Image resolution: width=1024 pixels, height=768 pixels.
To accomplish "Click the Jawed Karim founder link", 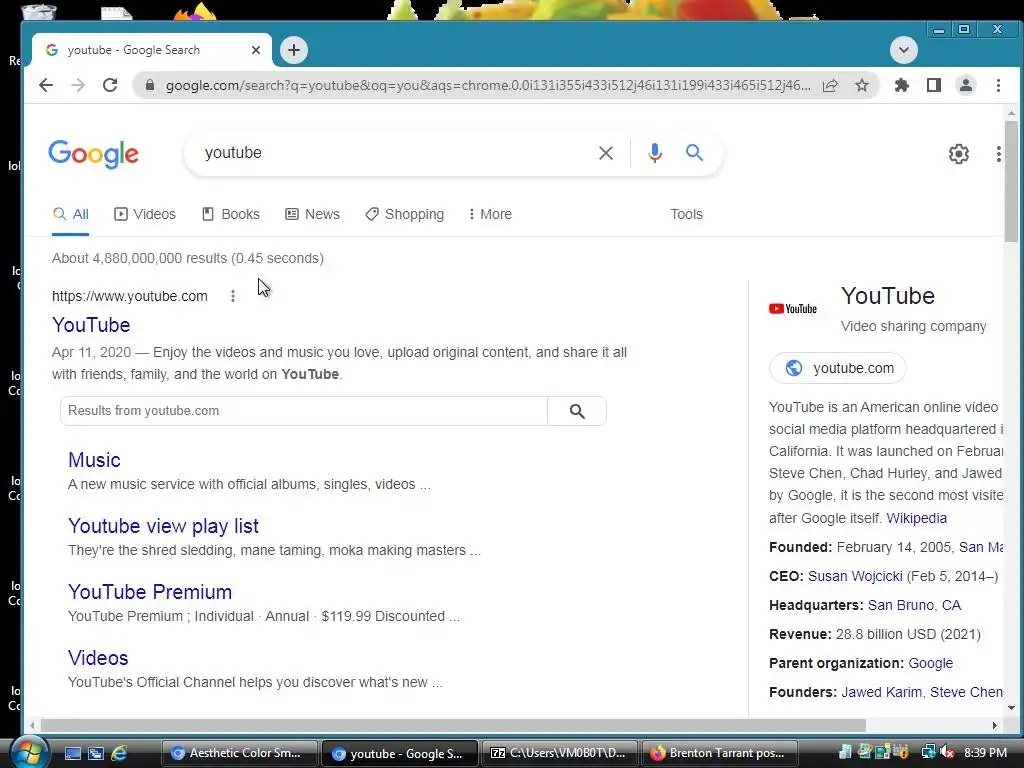I will tap(881, 692).
